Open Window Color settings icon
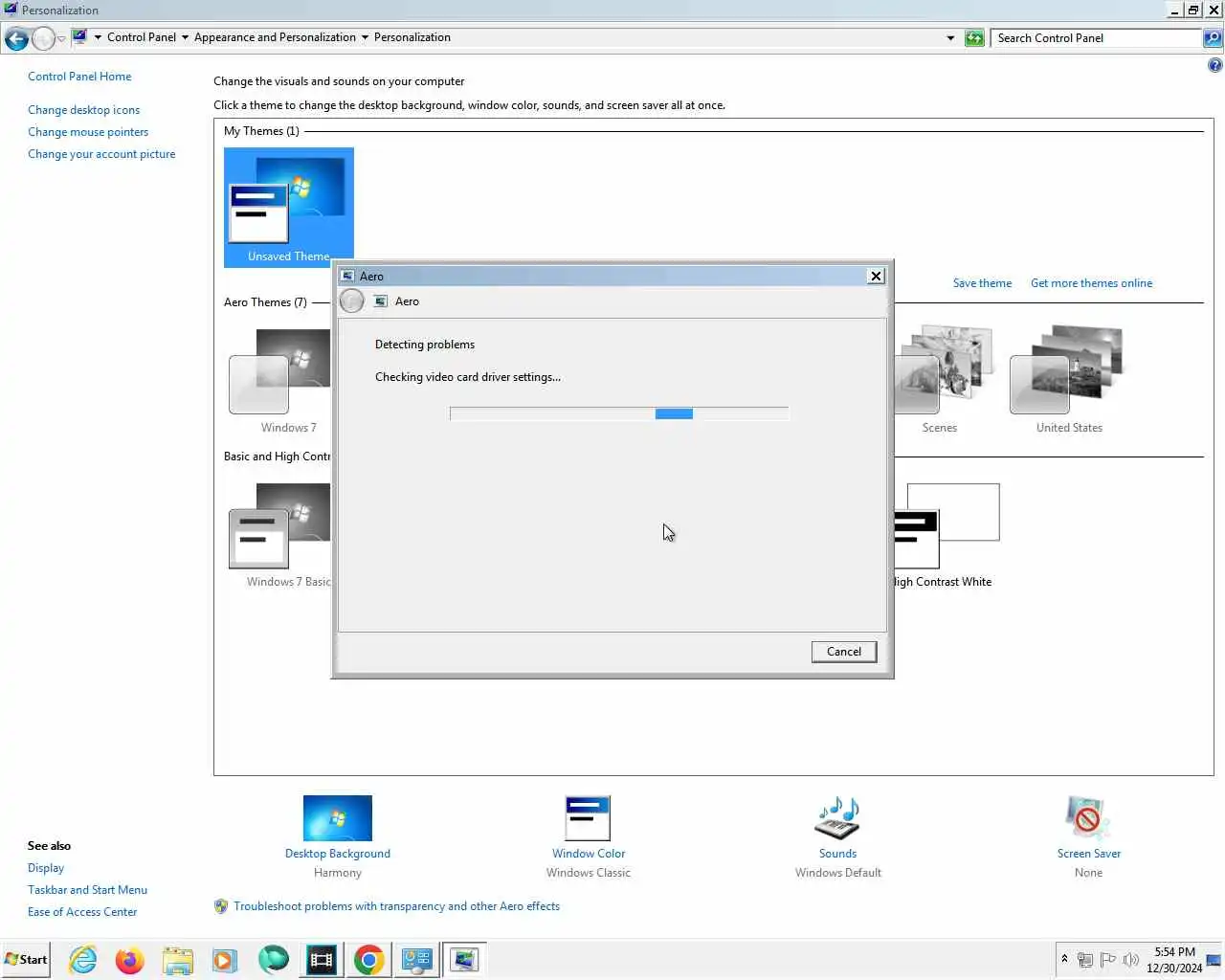 [x=588, y=819]
